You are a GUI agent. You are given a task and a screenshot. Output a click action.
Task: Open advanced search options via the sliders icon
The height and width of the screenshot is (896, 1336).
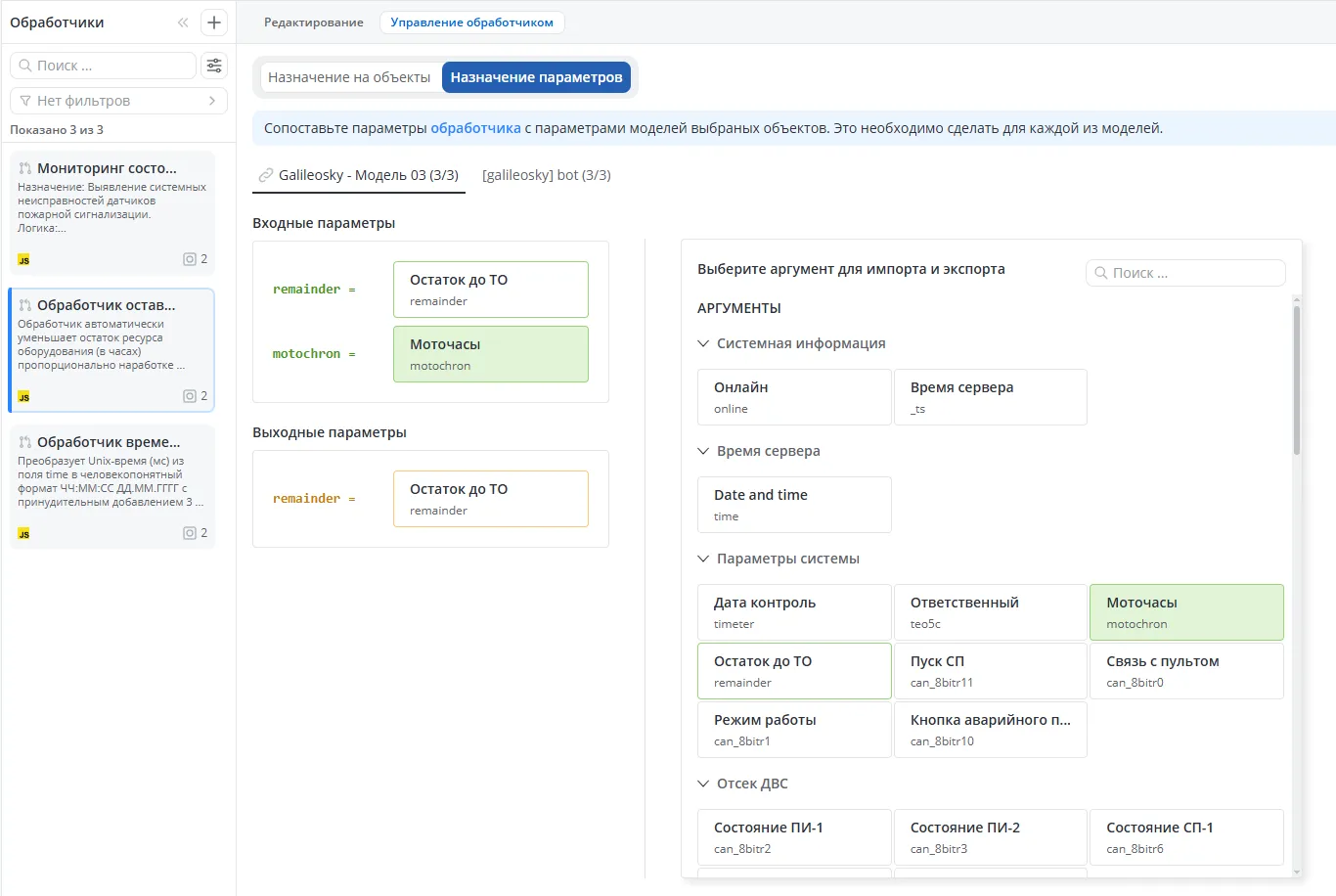[214, 65]
